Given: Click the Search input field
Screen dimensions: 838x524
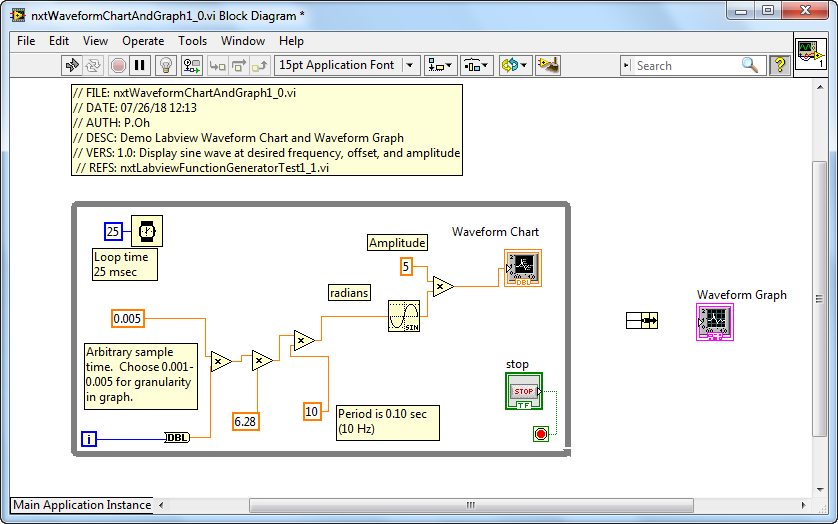Looking at the screenshot, I should (x=687, y=66).
